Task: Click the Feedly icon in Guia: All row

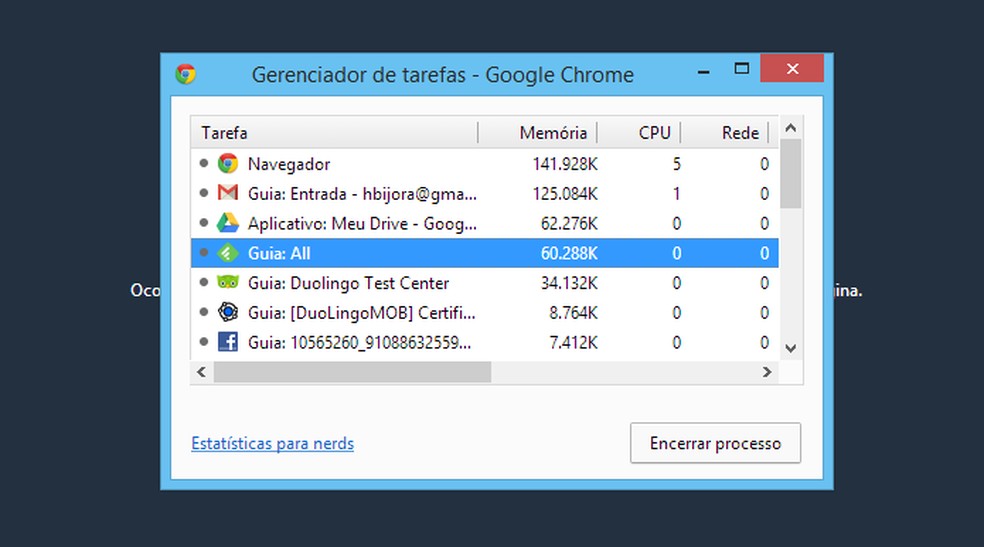Action: coord(228,253)
